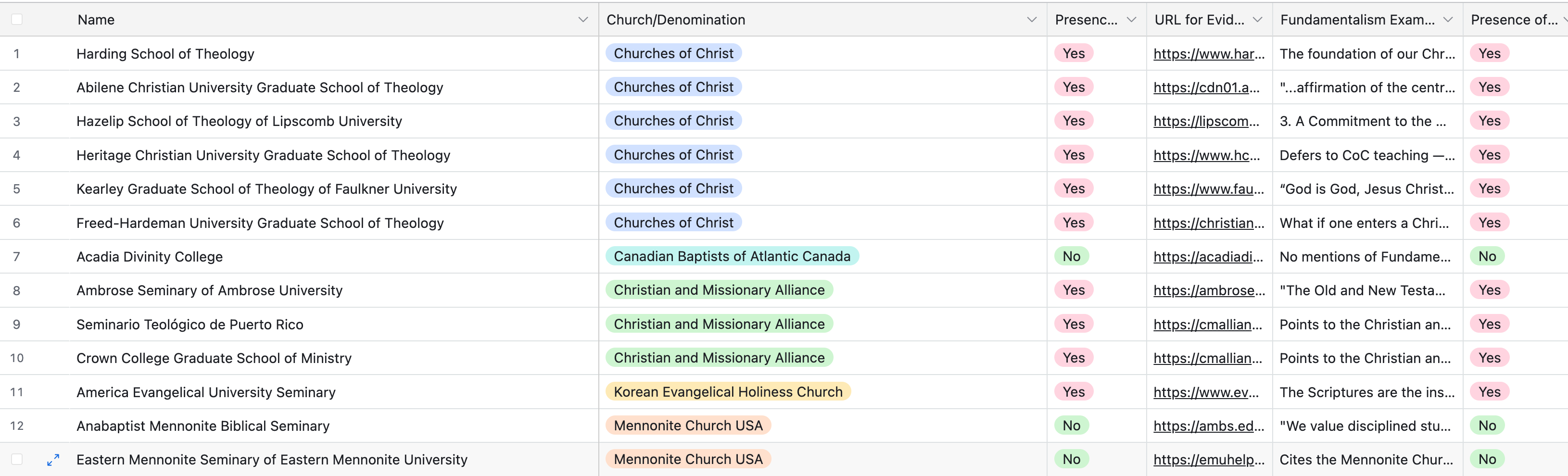
Task: Open the Harding School of Theology URL
Action: pos(1209,53)
